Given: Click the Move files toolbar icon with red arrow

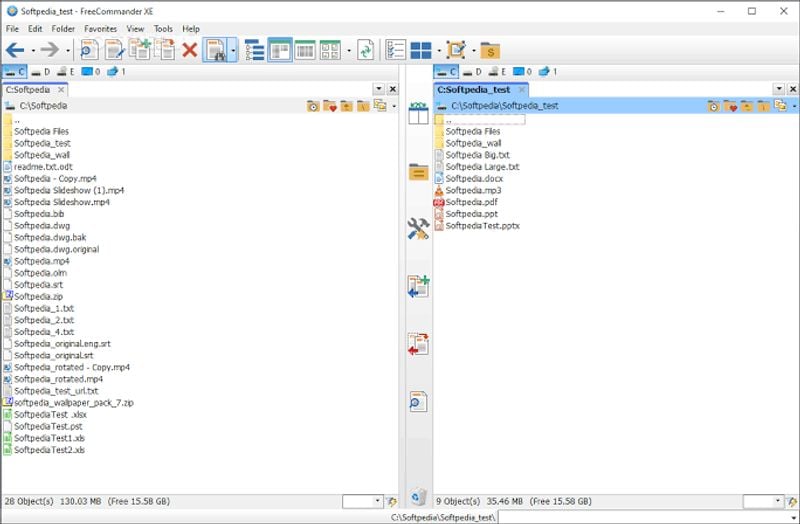Looking at the screenshot, I should pos(165,49).
